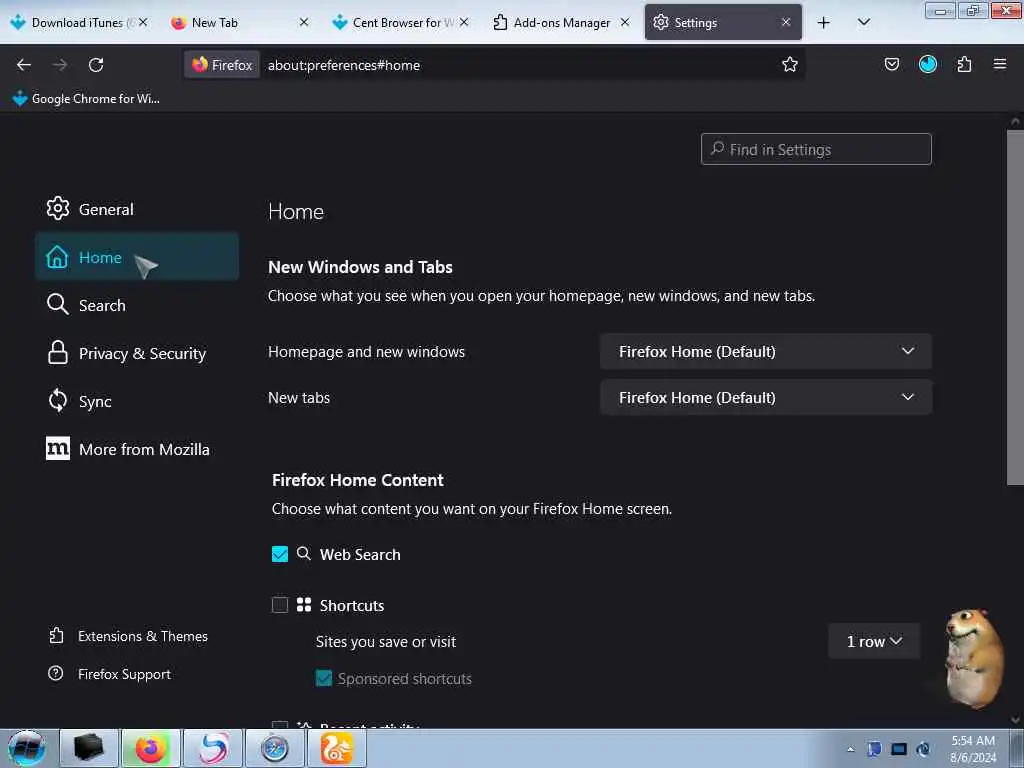The image size is (1024, 768).
Task: Show hidden system tray icons
Action: tap(850, 749)
